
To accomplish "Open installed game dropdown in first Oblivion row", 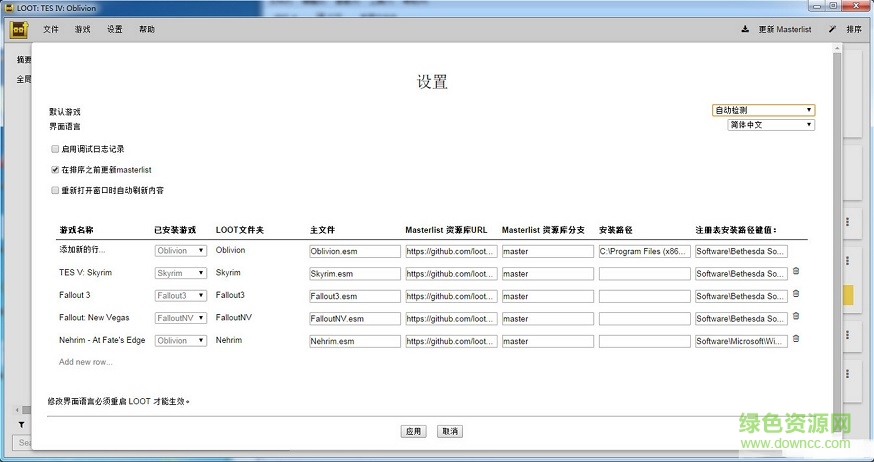I will [181, 251].
